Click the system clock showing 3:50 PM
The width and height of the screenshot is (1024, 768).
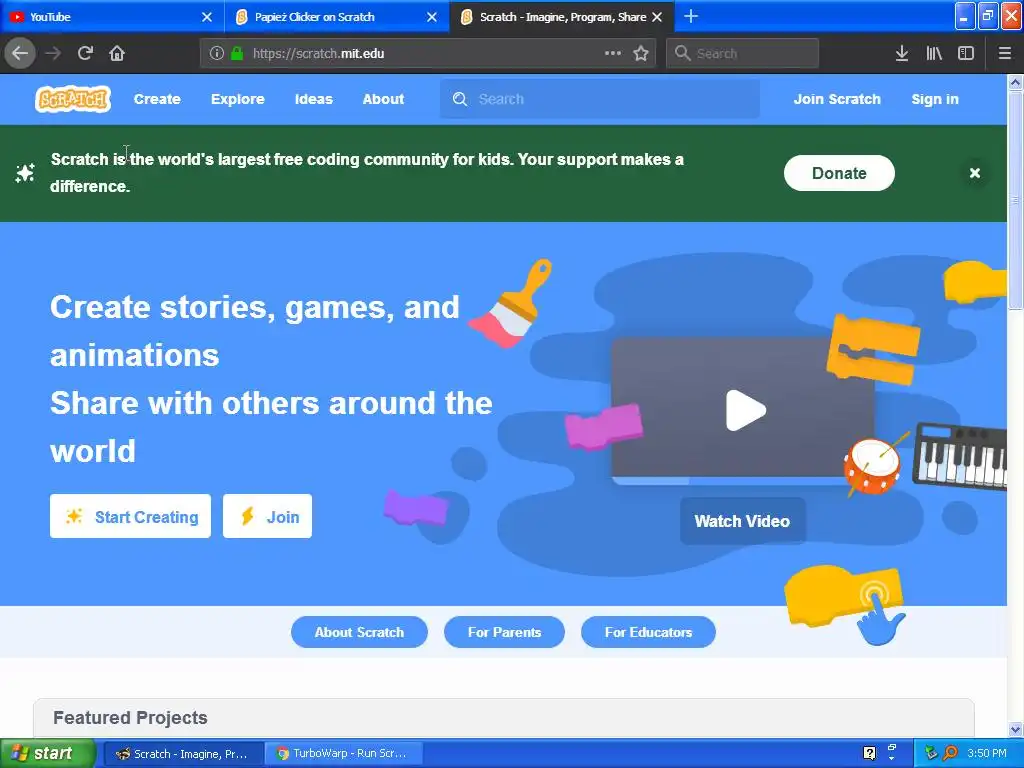point(987,754)
